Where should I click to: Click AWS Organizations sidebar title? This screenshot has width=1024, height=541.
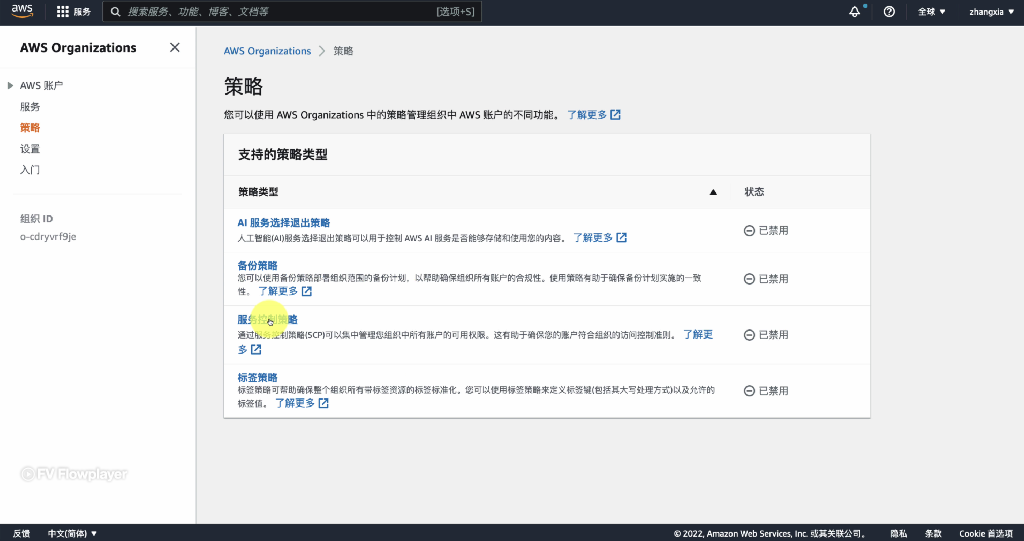[x=78, y=48]
